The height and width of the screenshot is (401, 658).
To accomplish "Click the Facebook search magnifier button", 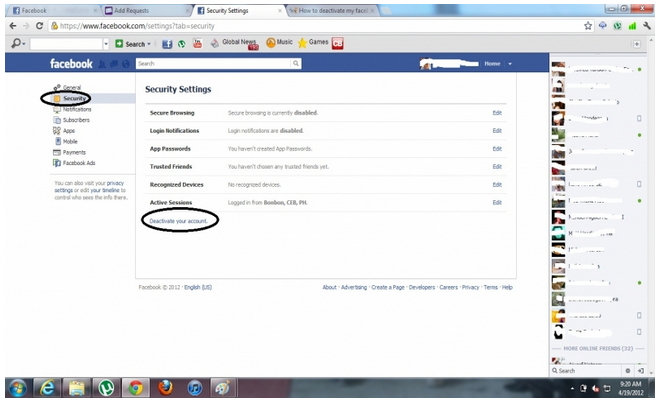I will tap(296, 63).
